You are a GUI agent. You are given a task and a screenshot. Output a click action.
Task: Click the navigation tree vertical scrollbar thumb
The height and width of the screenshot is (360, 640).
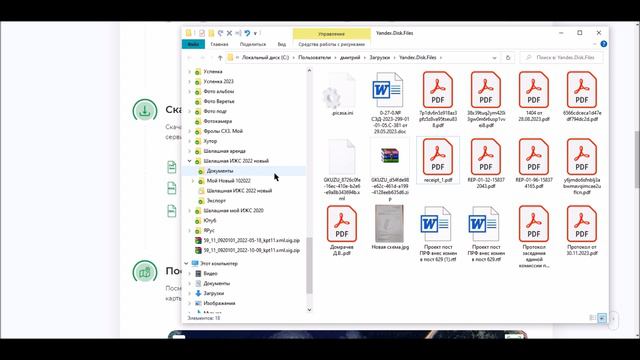(x=309, y=265)
